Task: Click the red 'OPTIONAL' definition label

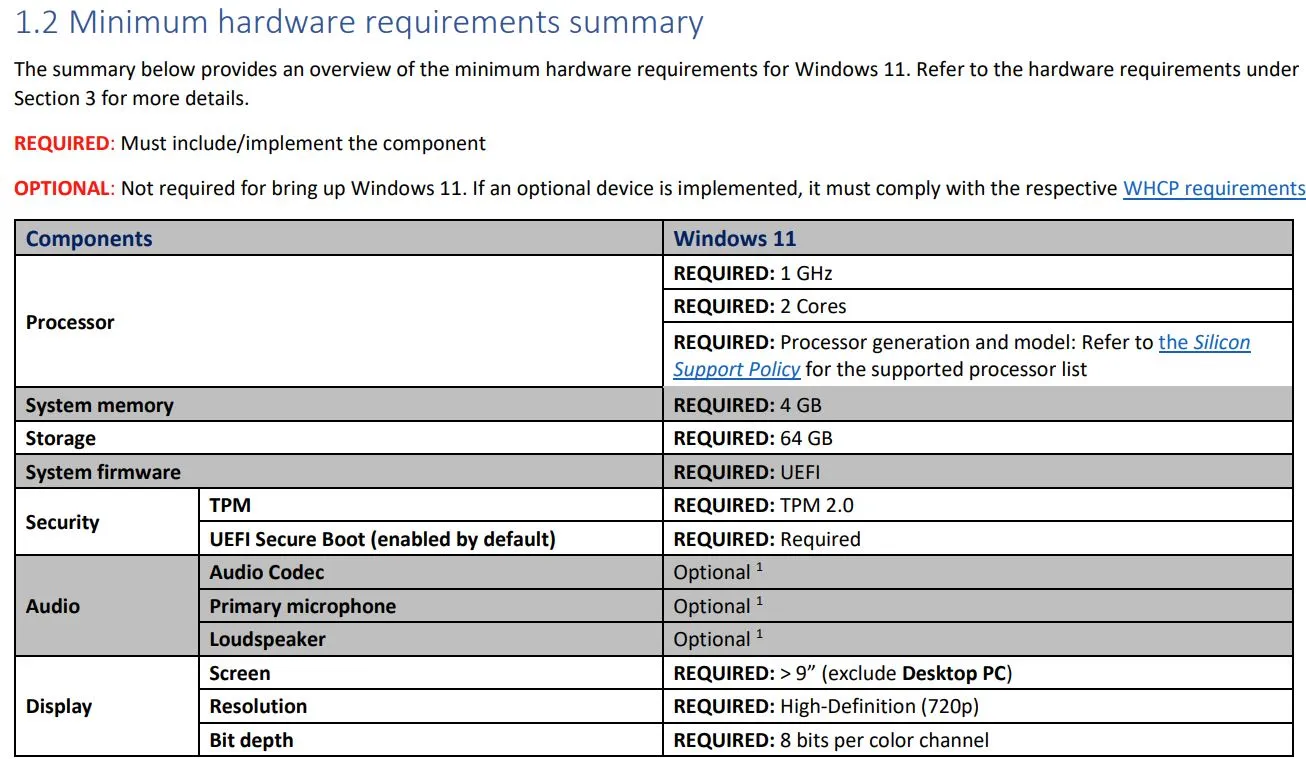Action: 61,188
